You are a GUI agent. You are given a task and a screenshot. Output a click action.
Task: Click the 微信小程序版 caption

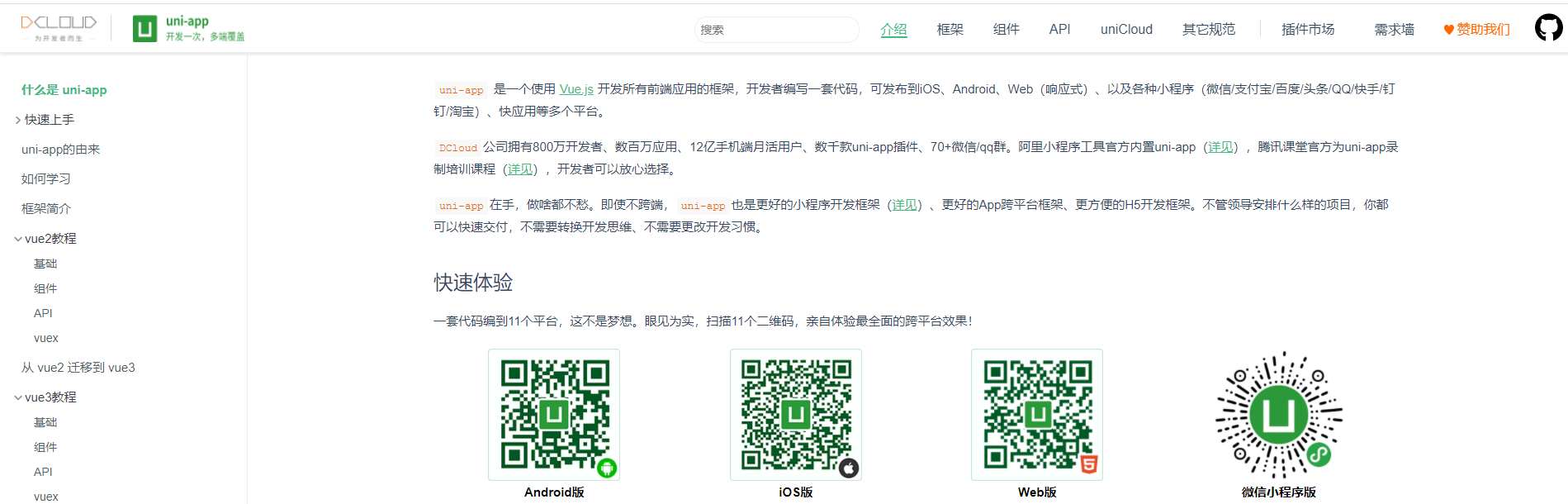pyautogui.click(x=1279, y=492)
